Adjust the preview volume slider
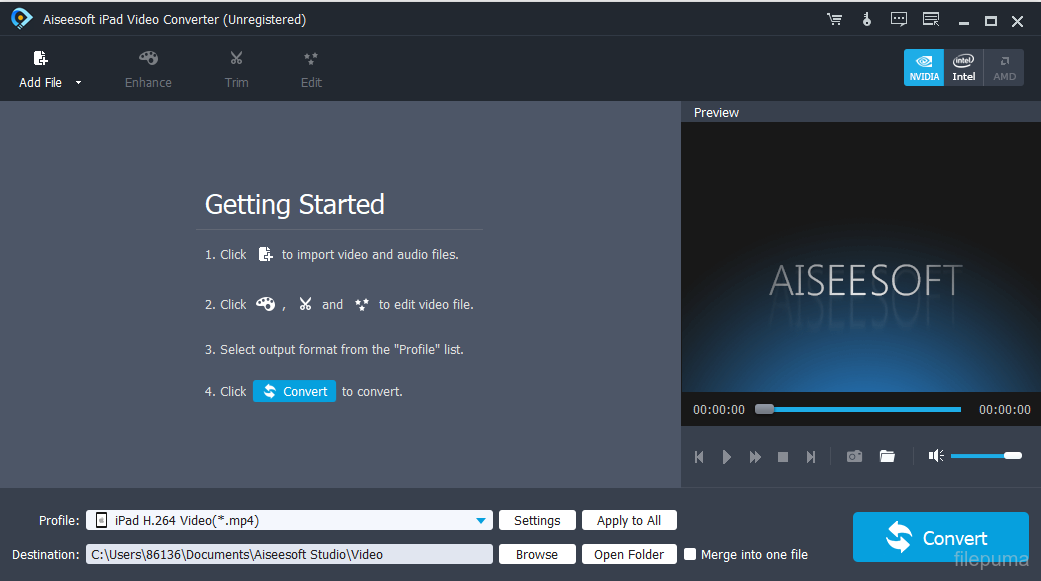 click(x=985, y=456)
